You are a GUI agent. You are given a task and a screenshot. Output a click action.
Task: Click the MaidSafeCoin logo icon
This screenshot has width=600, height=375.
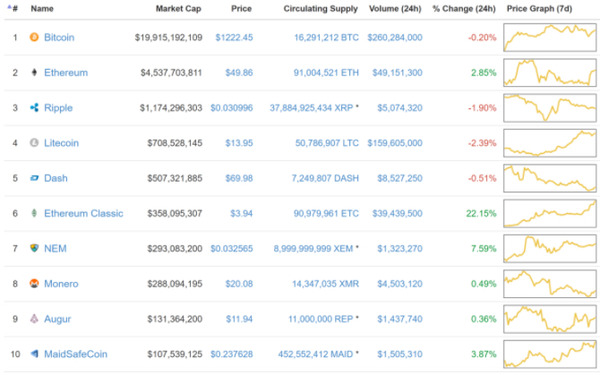[x=34, y=354]
